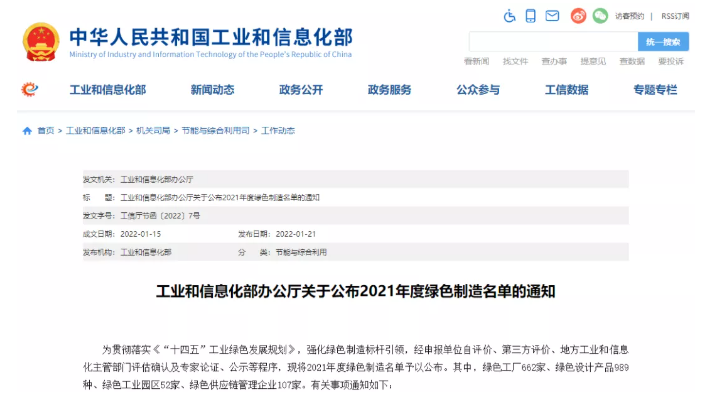This screenshot has height=415, width=708.
Task: Select 找文件 quick link
Action: [x=516, y=61]
